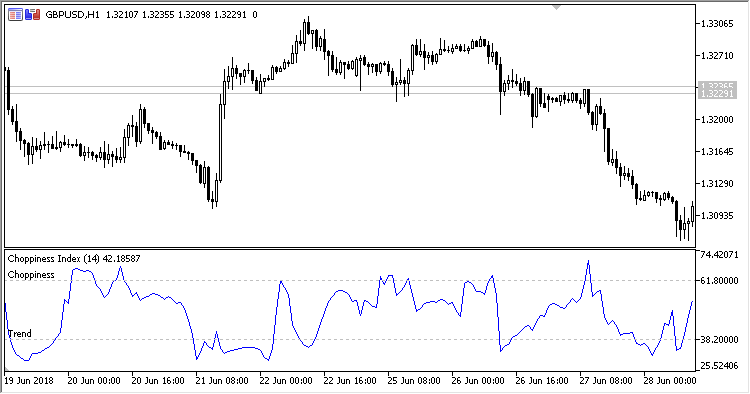Viewport: 750px width, 394px height.
Task: Click price scale value 1.31290
Action: tap(717, 184)
